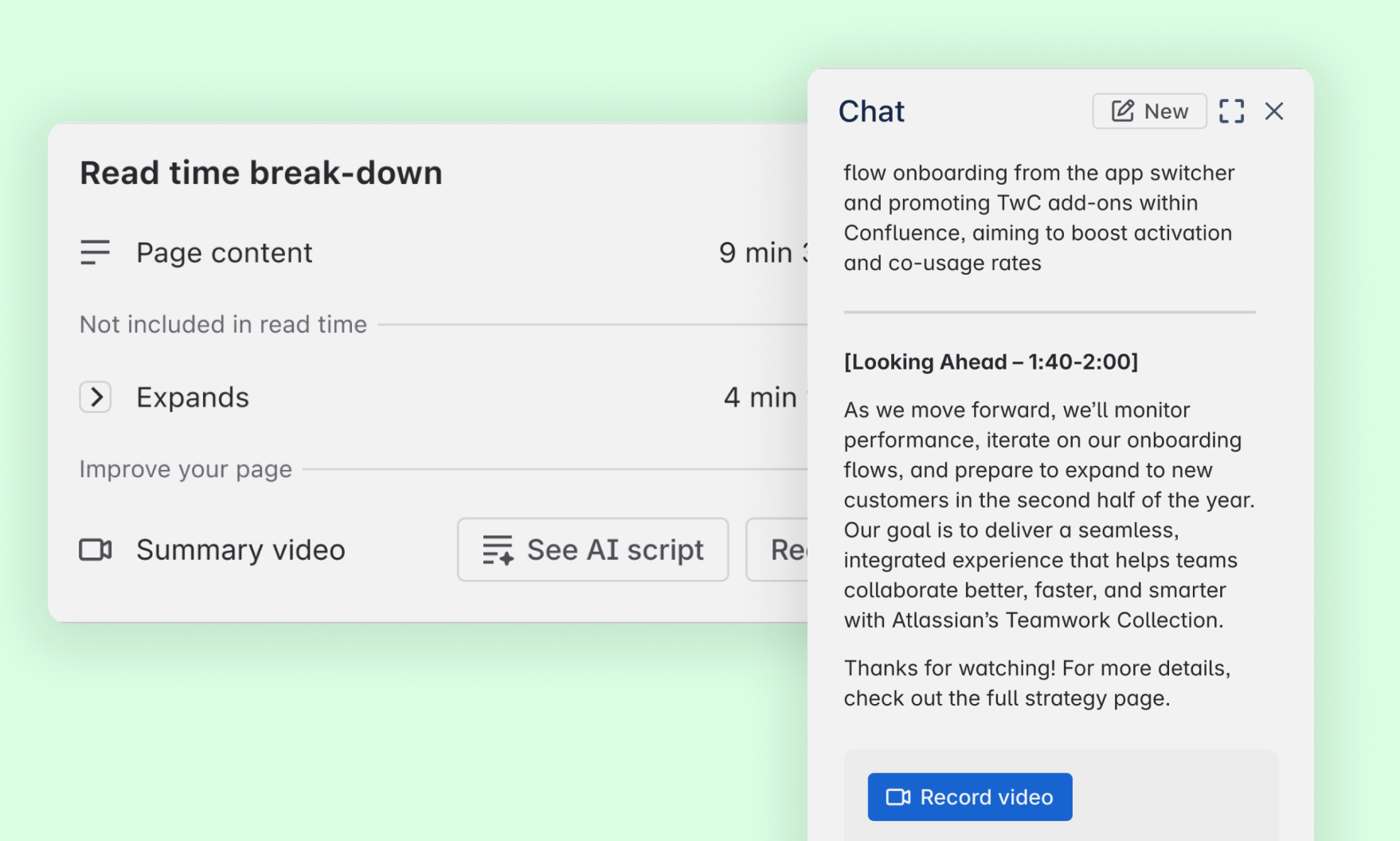
Task: Click the Page content lines icon
Action: pos(95,252)
